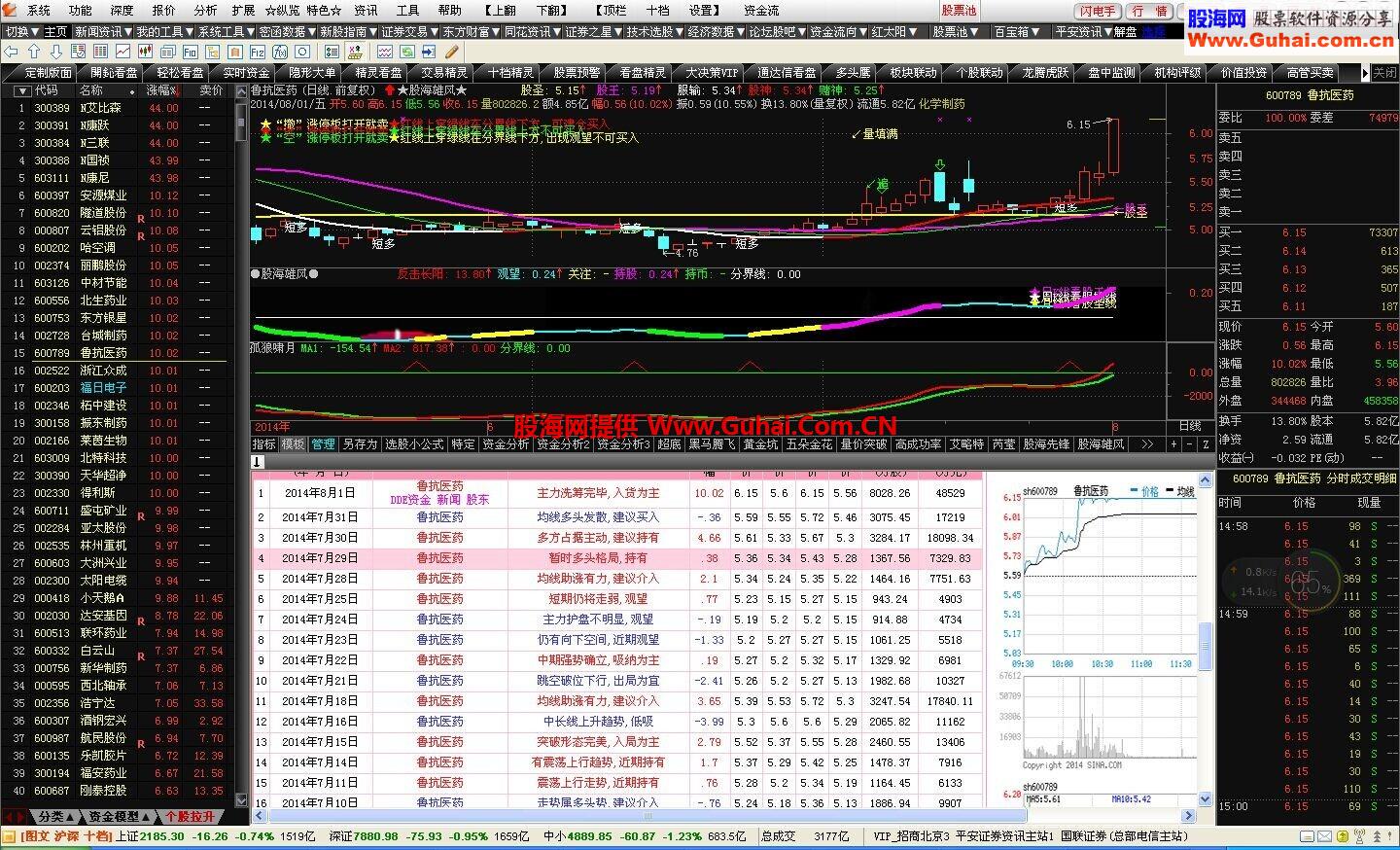Image resolution: width=1400 pixels, height=850 pixels.
Task: Open the f(x) formula manager icon
Action: click(279, 52)
